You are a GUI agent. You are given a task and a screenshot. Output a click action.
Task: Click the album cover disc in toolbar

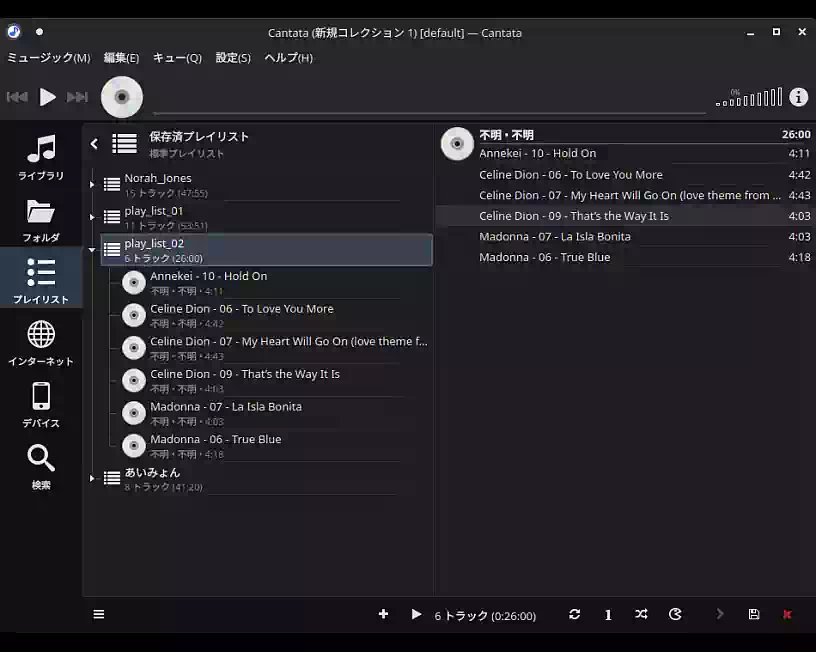click(x=122, y=97)
